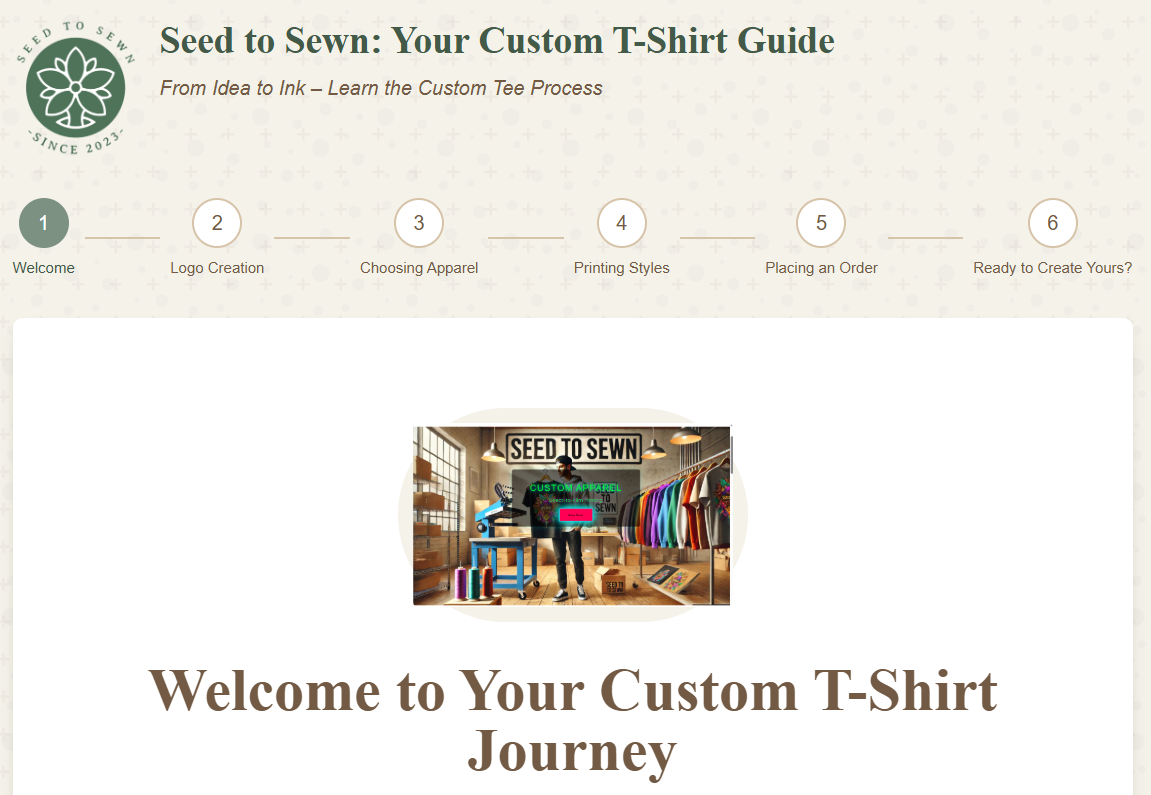Go to step 6 circle
This screenshot has height=795, width=1151.
pyautogui.click(x=1053, y=223)
